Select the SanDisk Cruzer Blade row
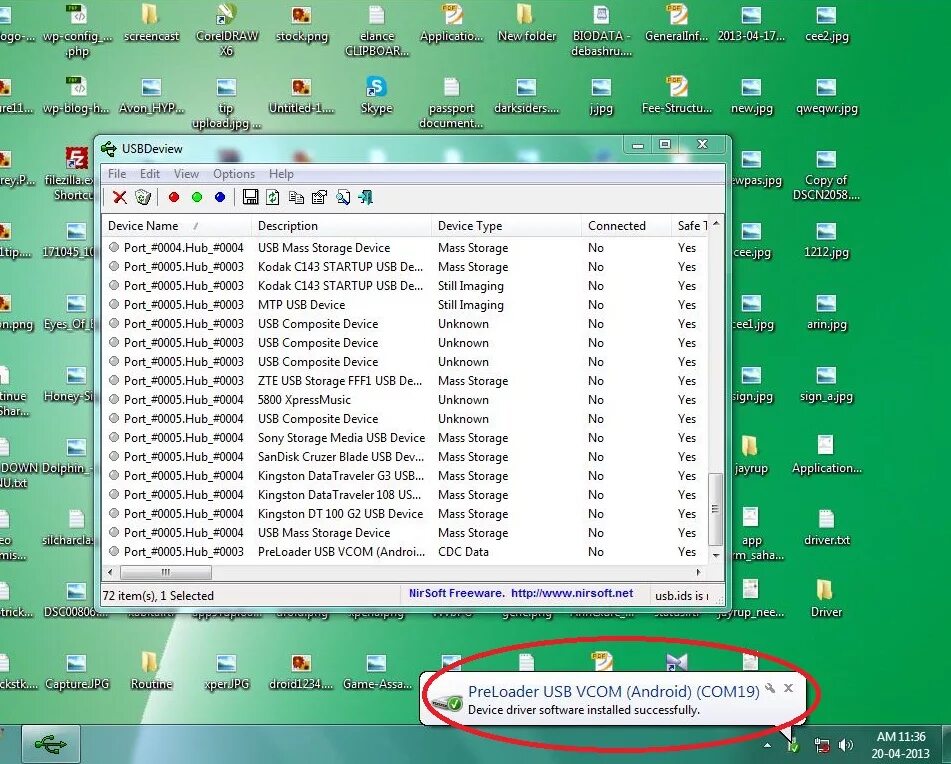951x764 pixels. coord(404,457)
